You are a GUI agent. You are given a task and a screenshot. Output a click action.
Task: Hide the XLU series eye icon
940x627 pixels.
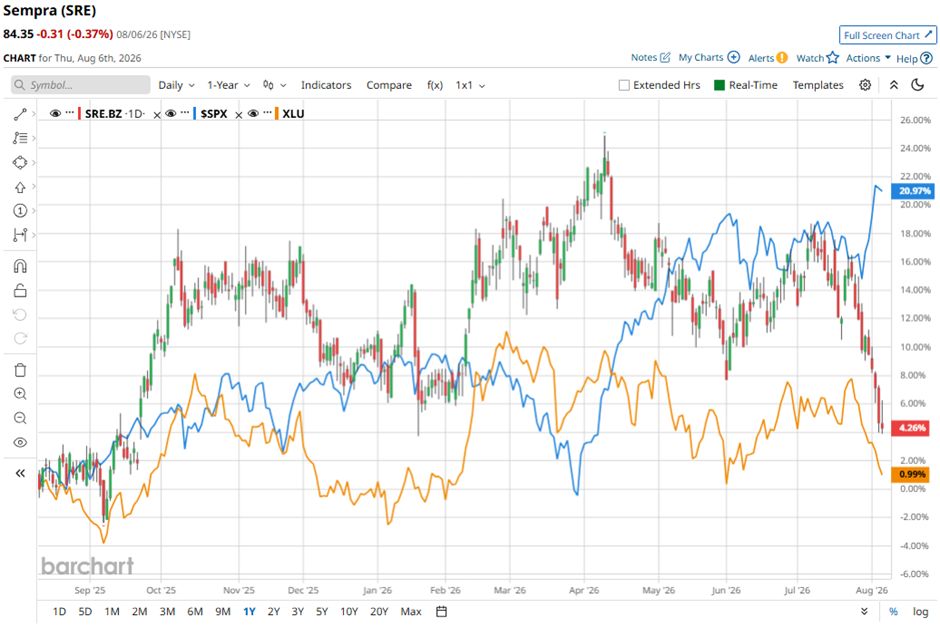pyautogui.click(x=253, y=113)
